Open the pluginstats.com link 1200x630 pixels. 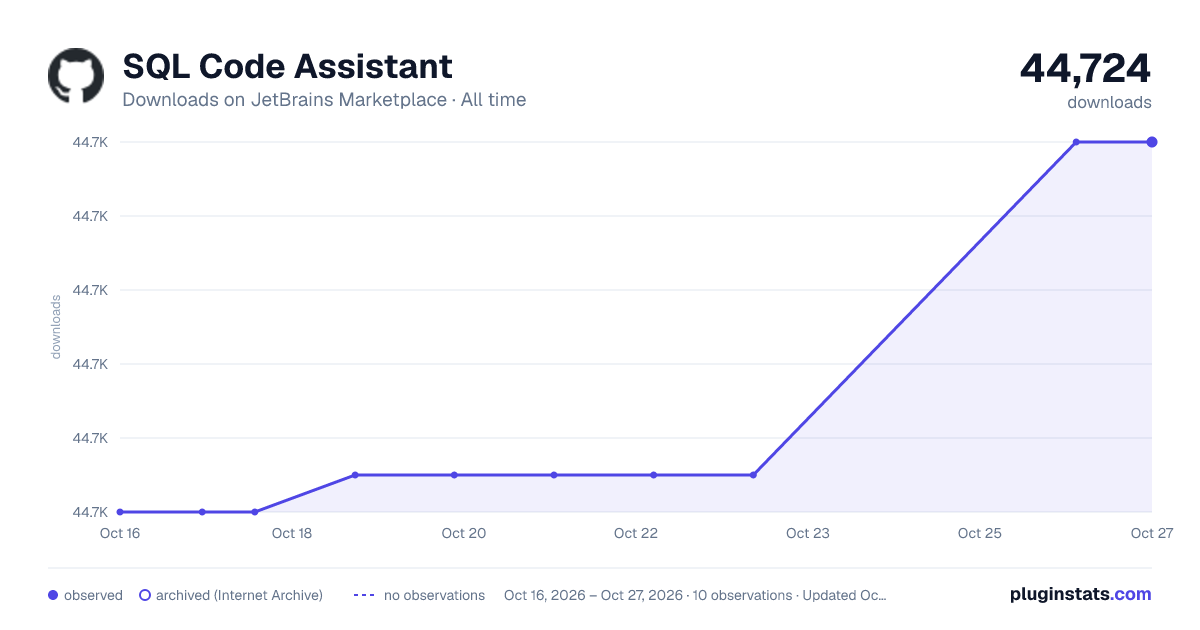click(x=1080, y=594)
